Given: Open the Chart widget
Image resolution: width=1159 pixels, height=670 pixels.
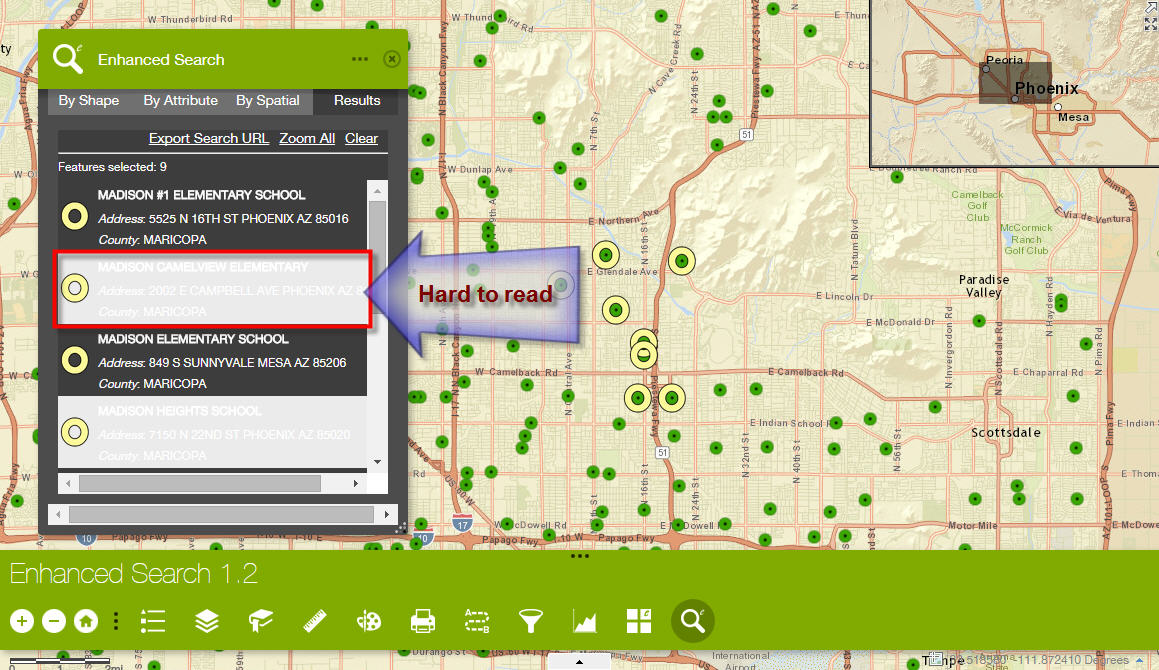Looking at the screenshot, I should click(x=585, y=621).
